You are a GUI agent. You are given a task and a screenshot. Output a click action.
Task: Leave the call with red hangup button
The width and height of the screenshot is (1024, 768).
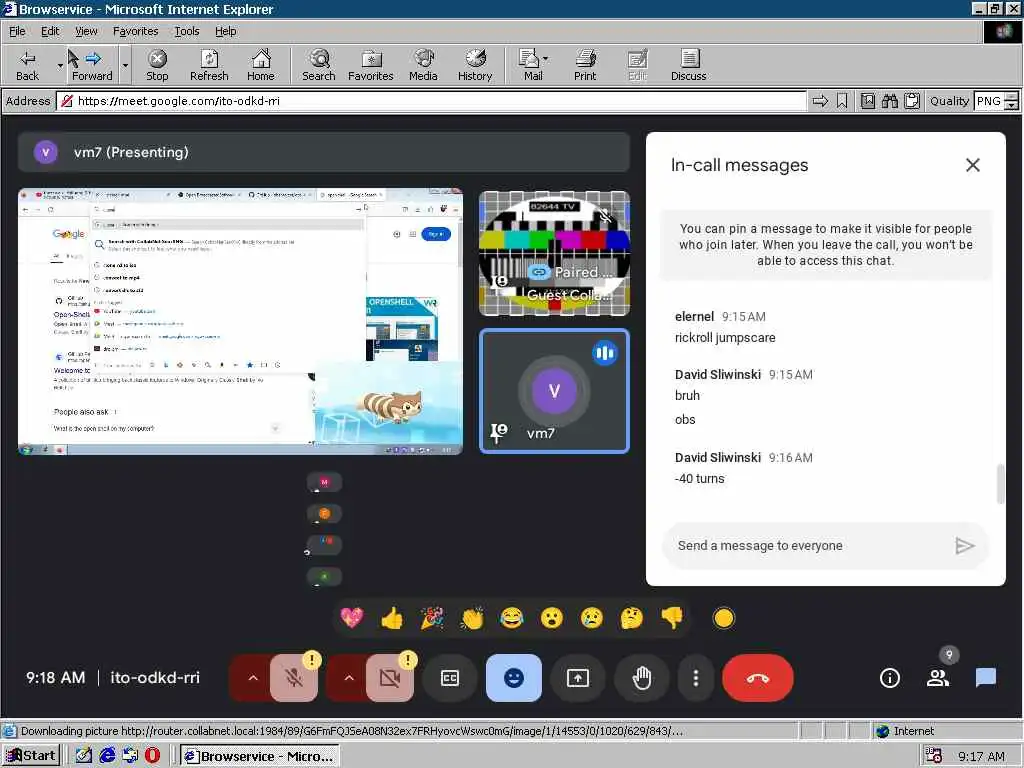tap(758, 678)
